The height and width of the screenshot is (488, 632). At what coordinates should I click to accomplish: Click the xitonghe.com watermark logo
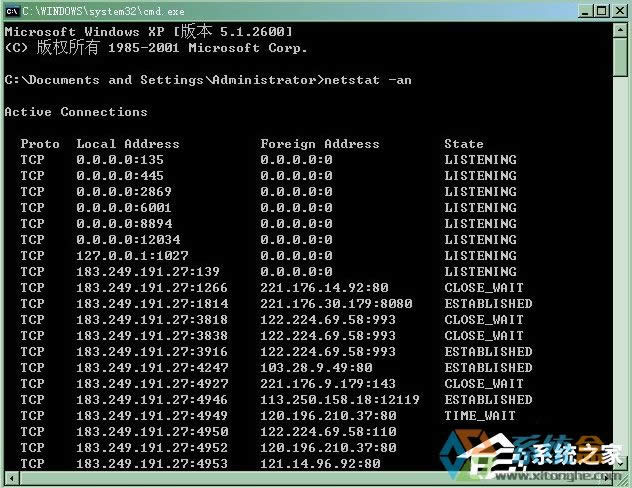pyautogui.click(x=532, y=455)
